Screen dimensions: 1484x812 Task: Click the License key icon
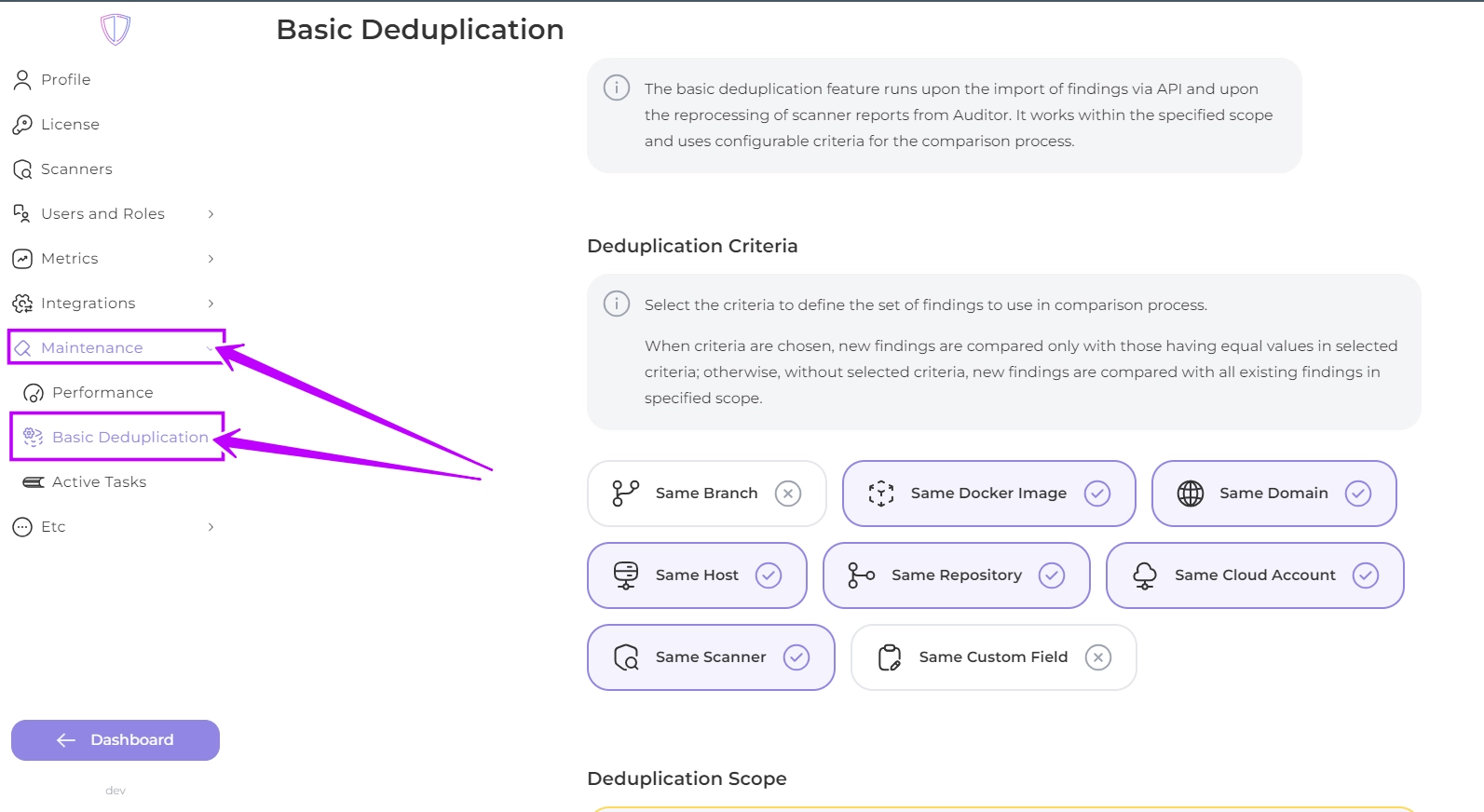[x=22, y=125]
